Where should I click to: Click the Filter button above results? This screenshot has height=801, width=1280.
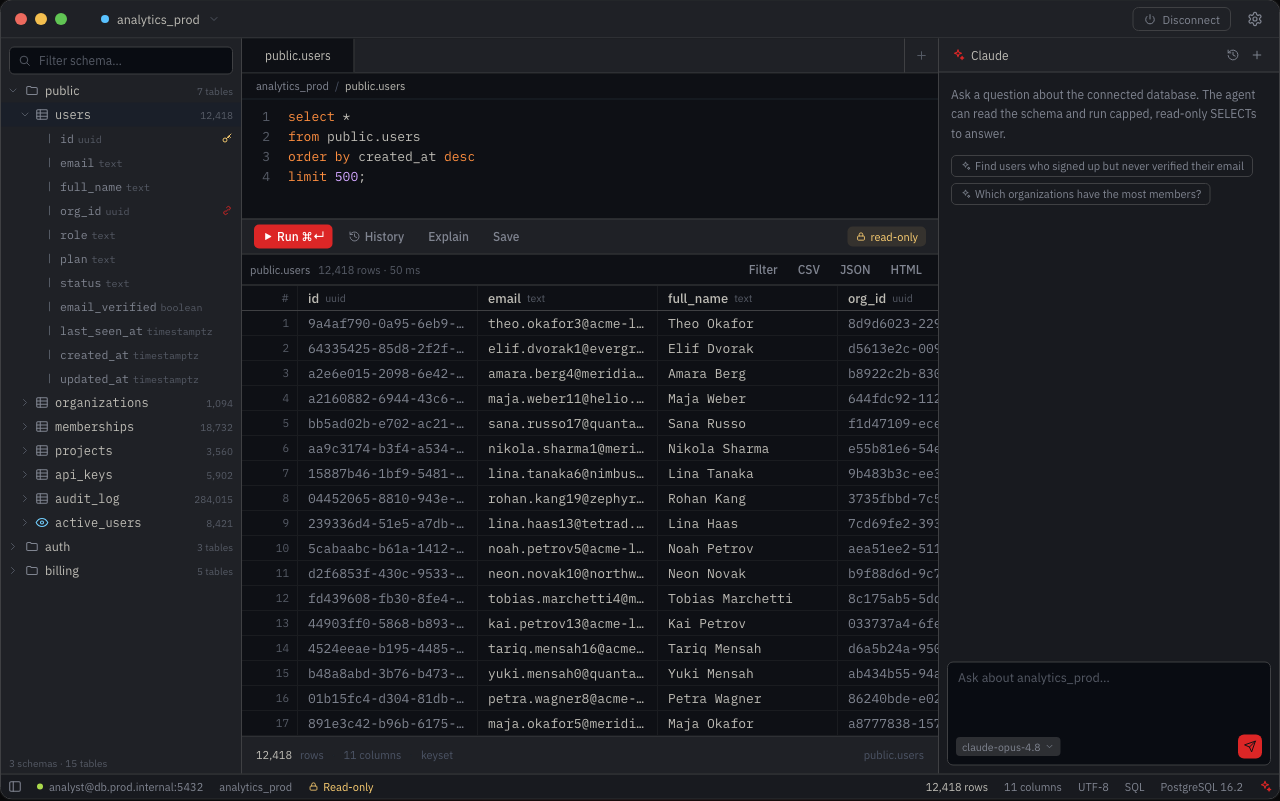tap(763, 270)
